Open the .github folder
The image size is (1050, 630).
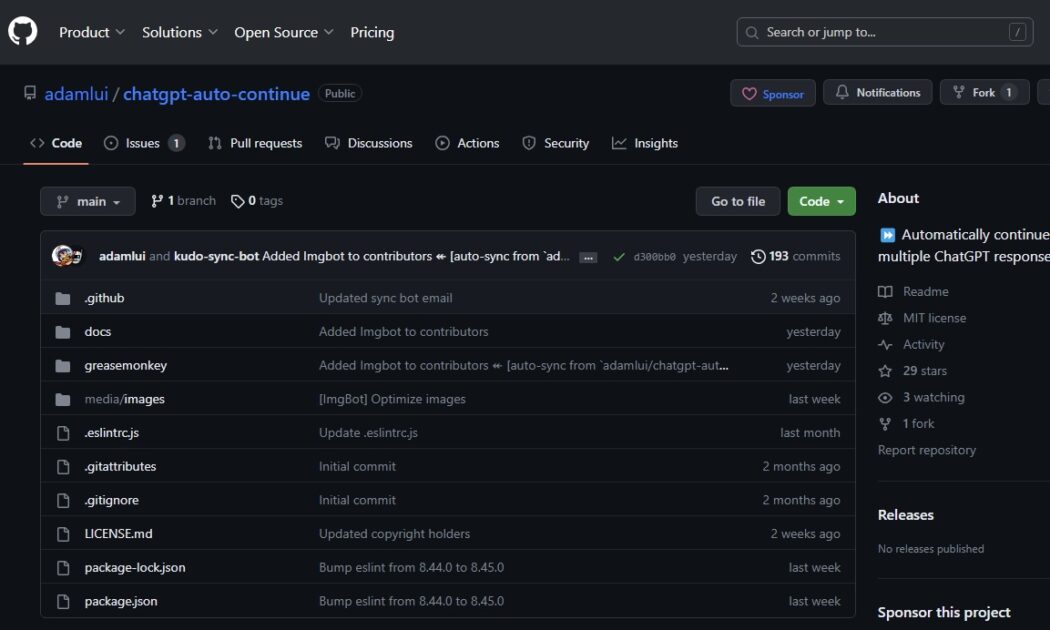coord(104,298)
